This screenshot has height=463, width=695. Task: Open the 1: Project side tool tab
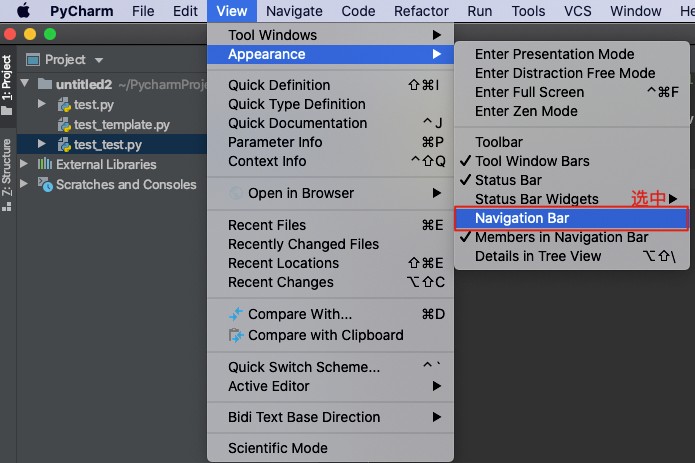[x=7, y=84]
